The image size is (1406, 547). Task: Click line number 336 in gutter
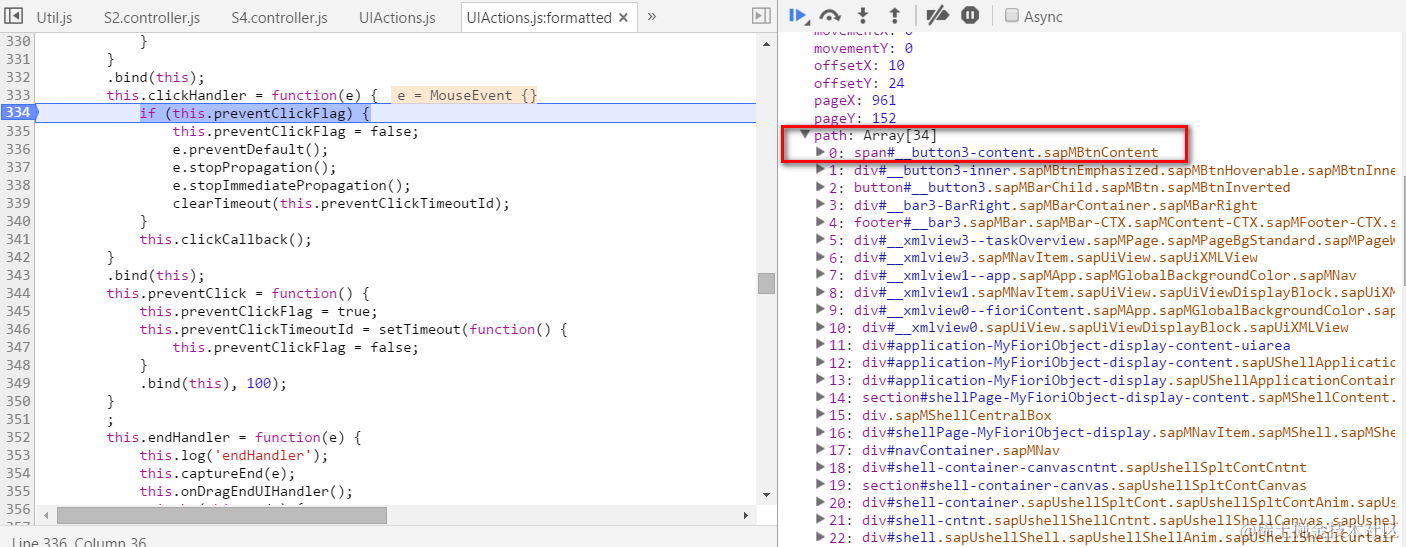point(18,149)
